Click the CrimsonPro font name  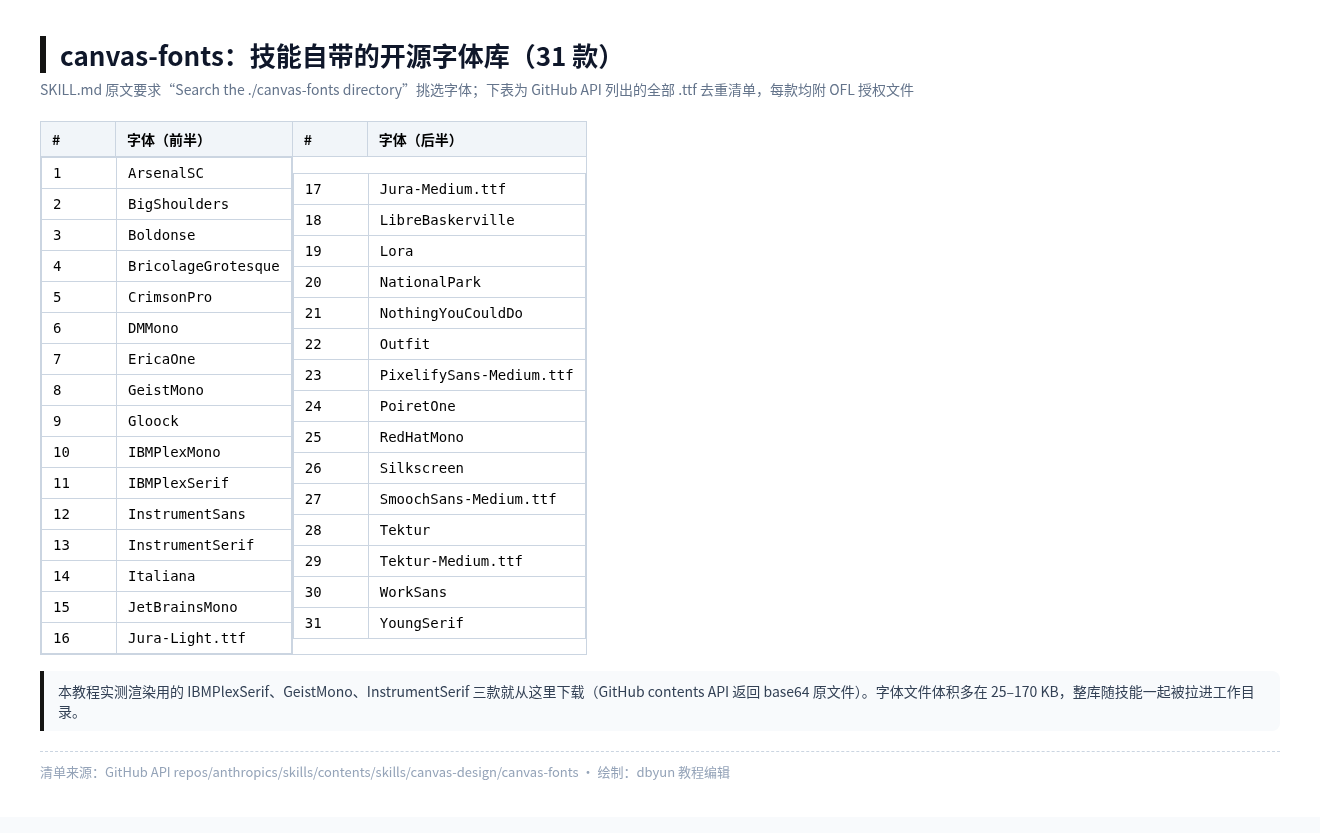[x=204, y=297]
